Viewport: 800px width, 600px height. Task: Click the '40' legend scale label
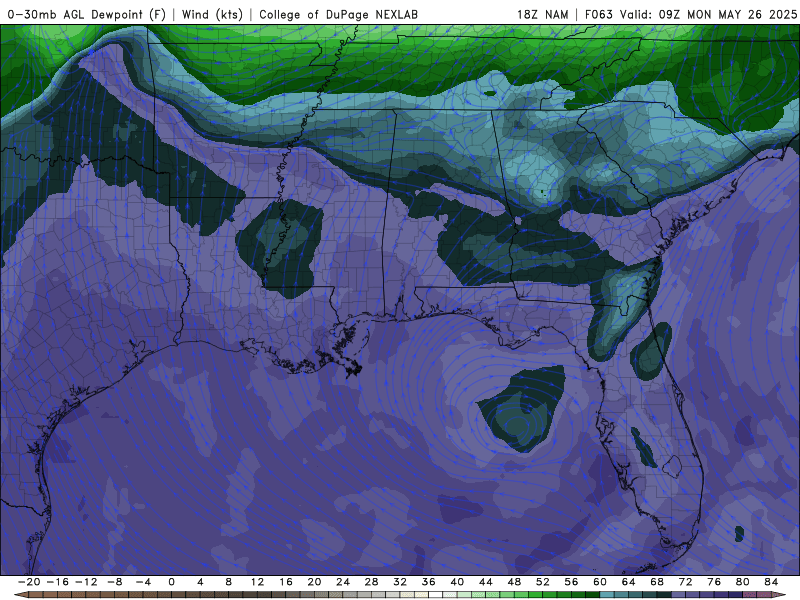(x=457, y=582)
